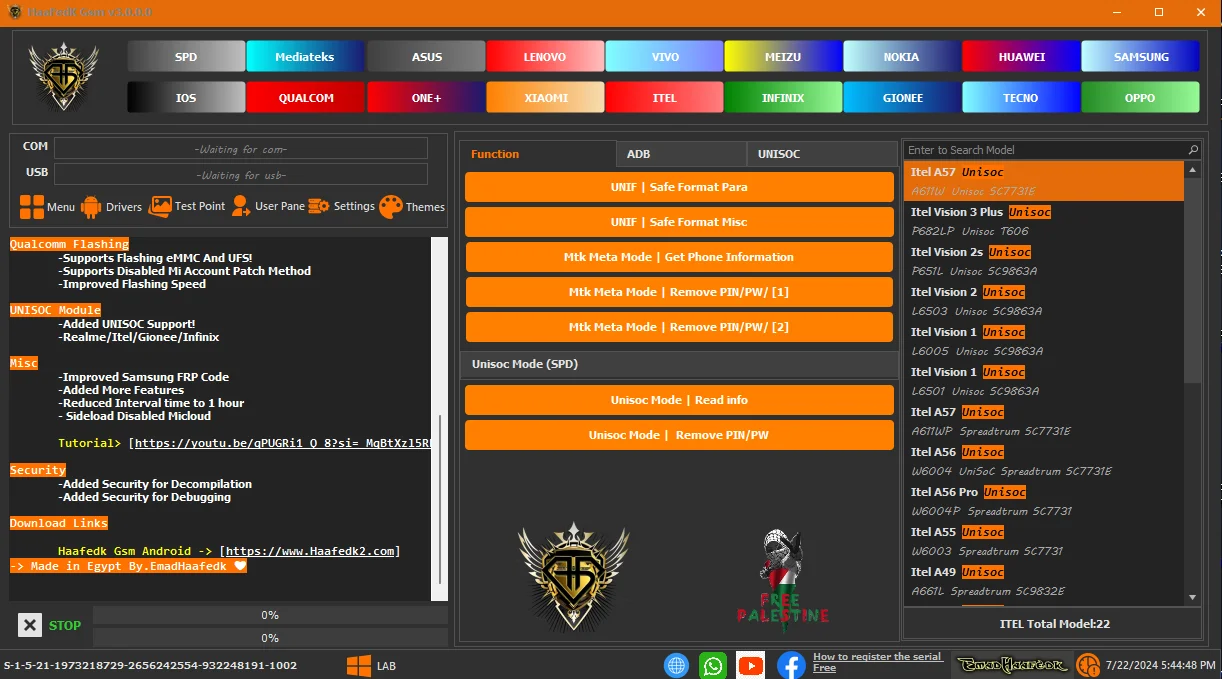Open the Facebook icon
This screenshot has height=679, width=1222.
[791, 665]
